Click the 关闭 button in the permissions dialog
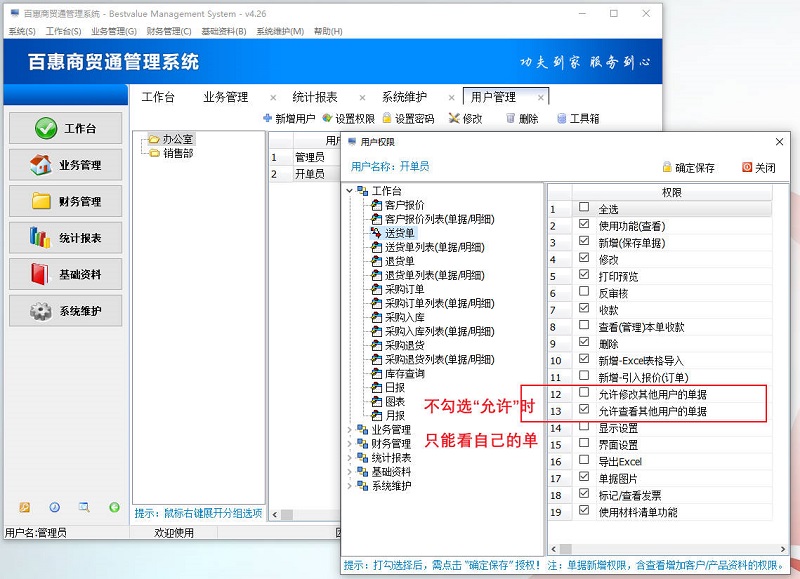The height and width of the screenshot is (579, 800). (x=748, y=167)
